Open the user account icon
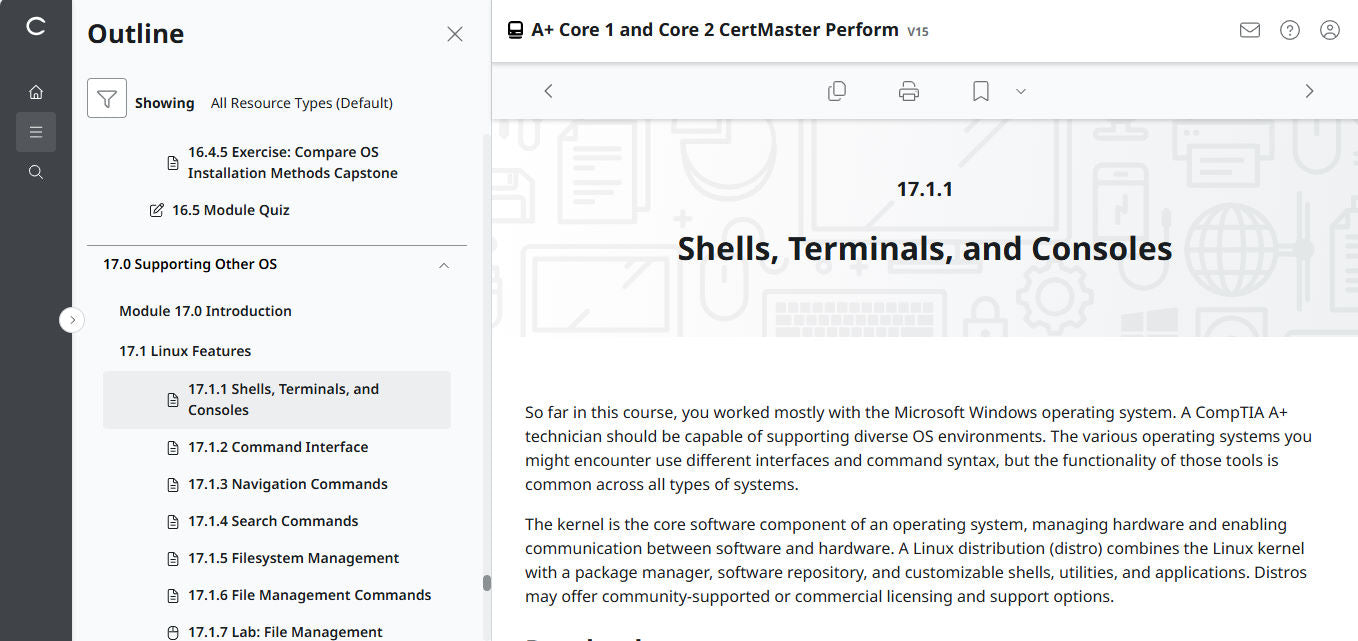1358x641 pixels. click(1329, 30)
